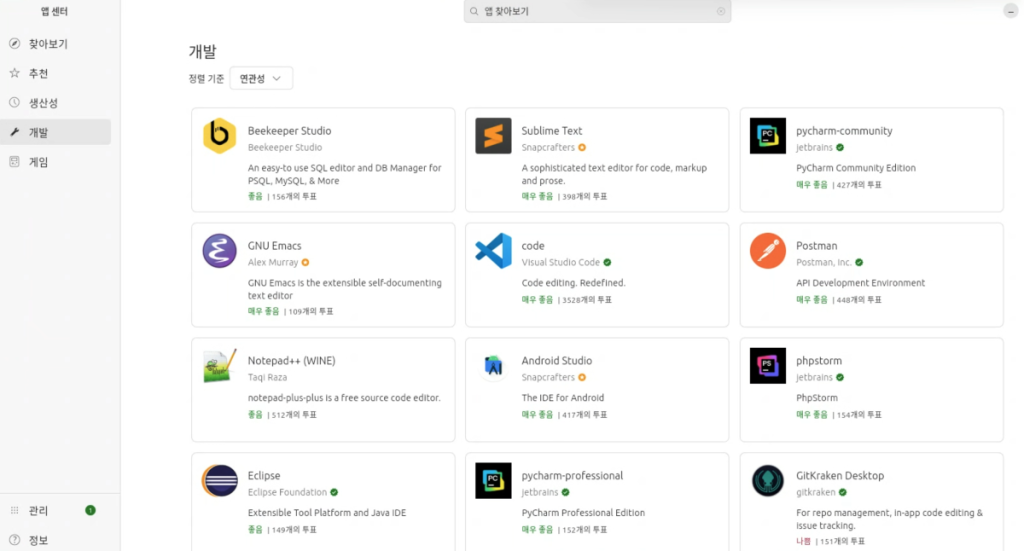
Task: Click the question mark icon beside 정보
Action: coord(14,539)
